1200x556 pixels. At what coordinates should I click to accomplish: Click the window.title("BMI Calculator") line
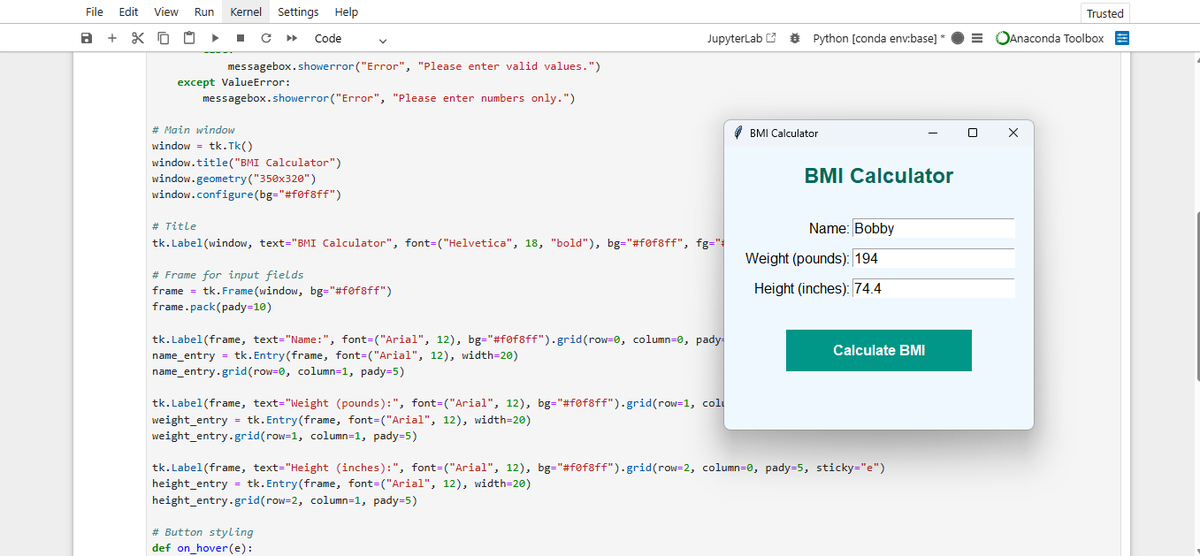click(x=247, y=162)
